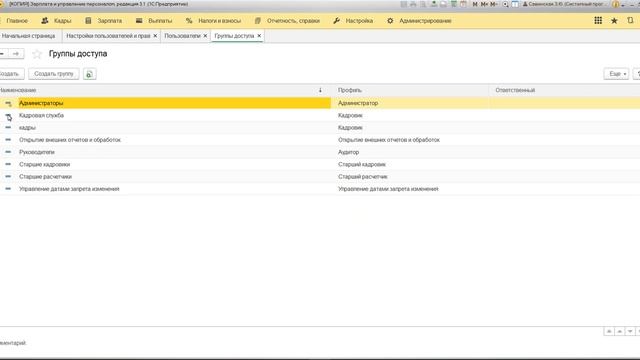This screenshot has width=640, height=360.
Task: Click the Администратор profile cell
Action: click(358, 103)
